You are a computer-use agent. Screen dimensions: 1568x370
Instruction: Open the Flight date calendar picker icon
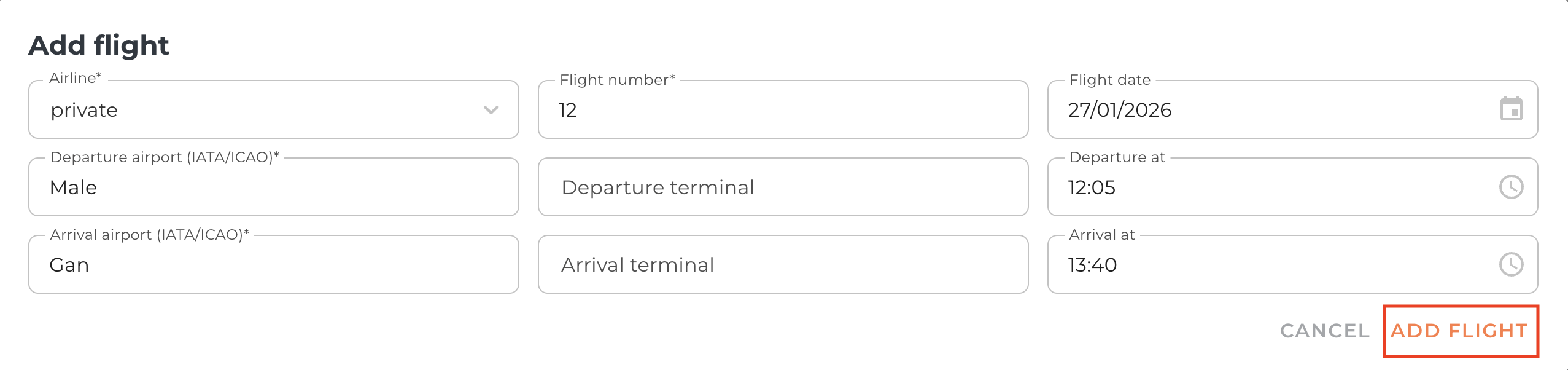coord(1511,109)
